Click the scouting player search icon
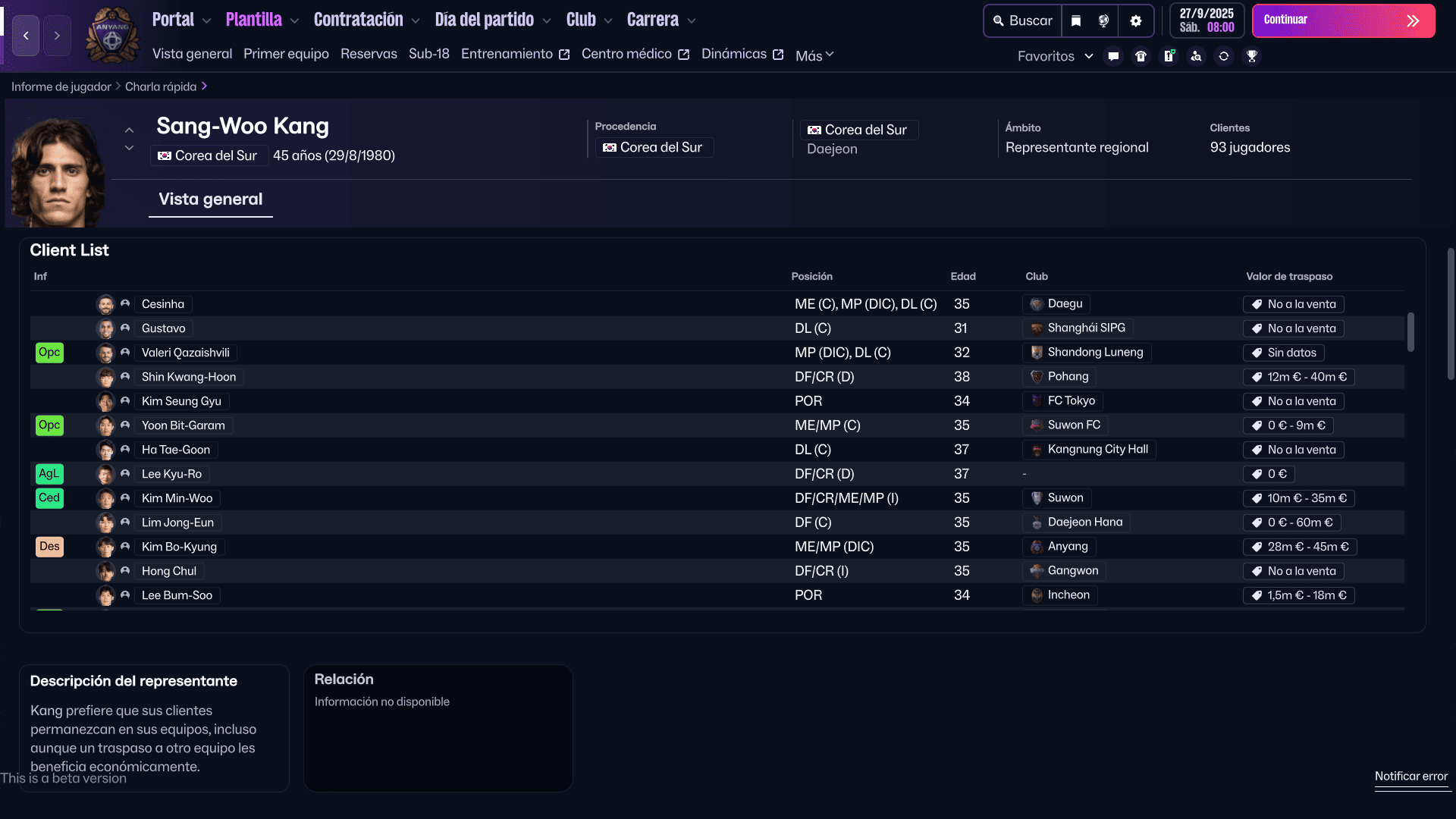Image resolution: width=1456 pixels, height=819 pixels. (1196, 56)
